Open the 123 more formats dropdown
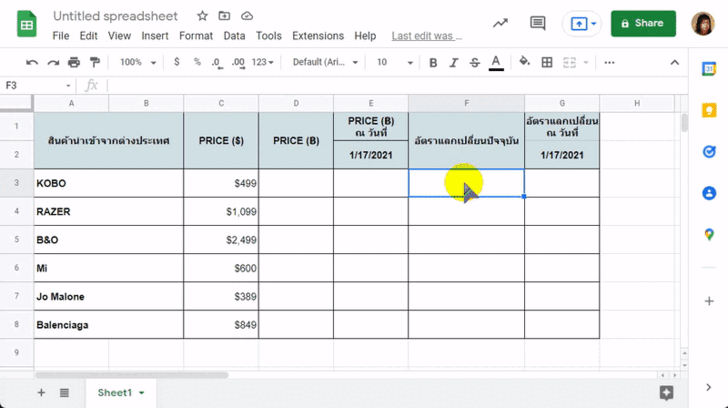The image size is (728, 408). (262, 62)
